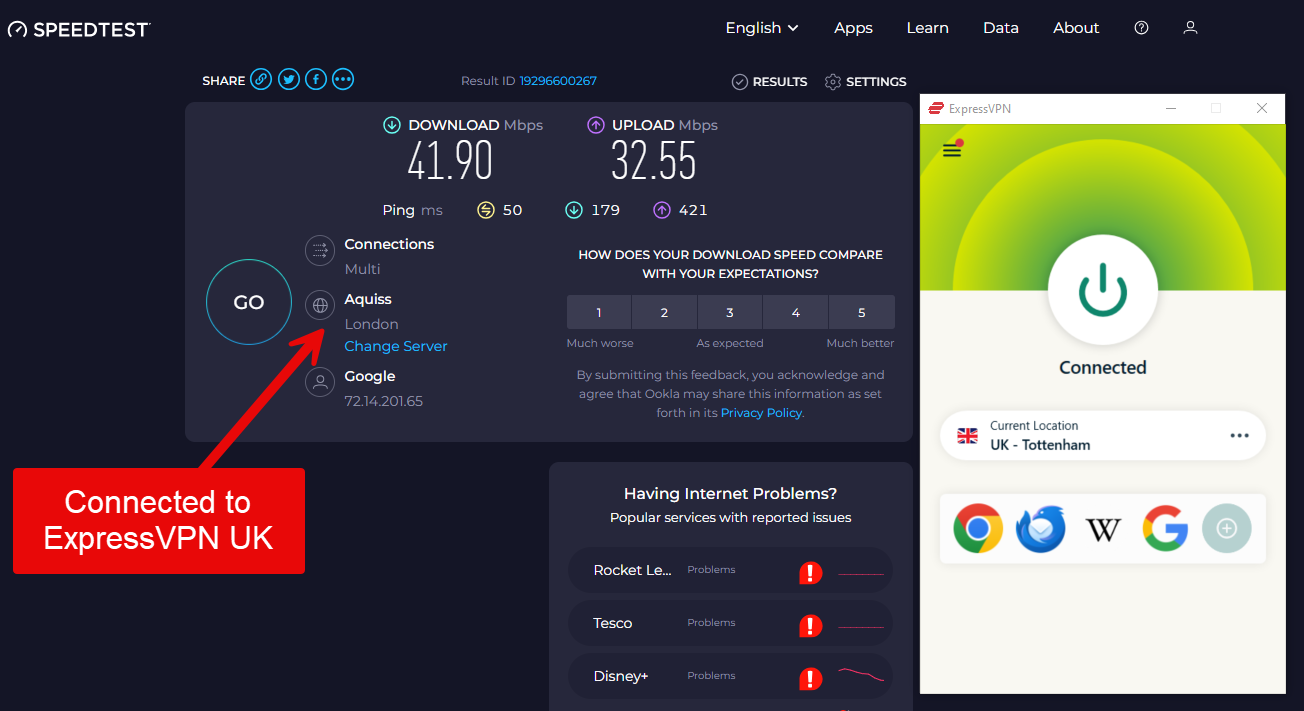Screen dimensions: 1304x711
Task: Copy the share link icon
Action: point(261,79)
